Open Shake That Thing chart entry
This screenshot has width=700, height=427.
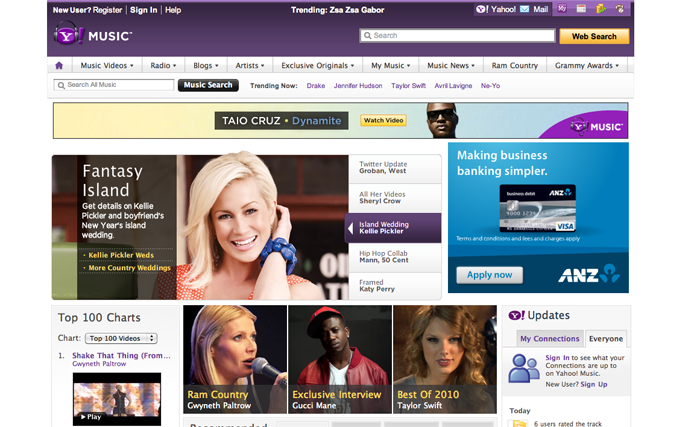pos(121,356)
